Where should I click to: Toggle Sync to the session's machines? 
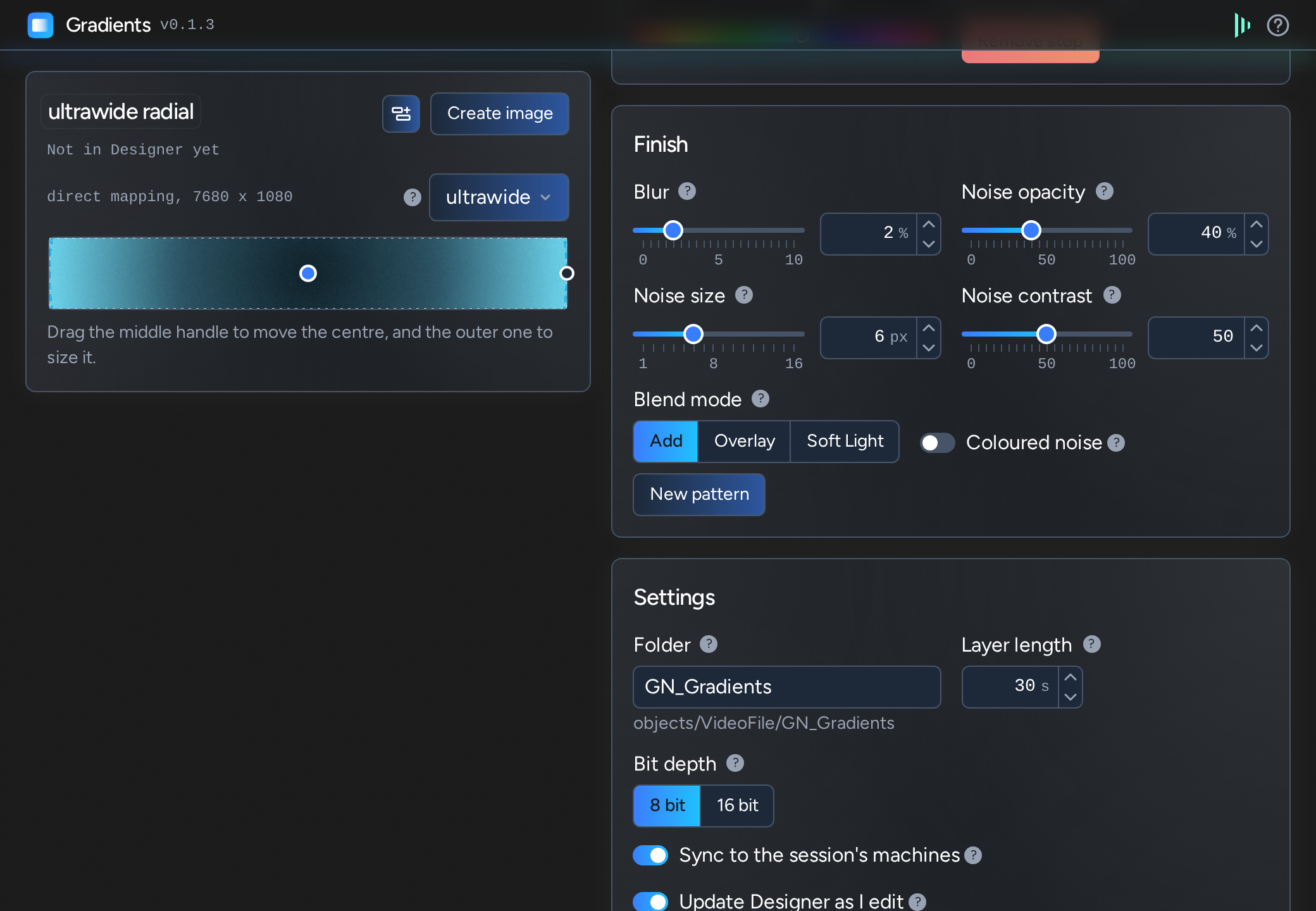(650, 855)
